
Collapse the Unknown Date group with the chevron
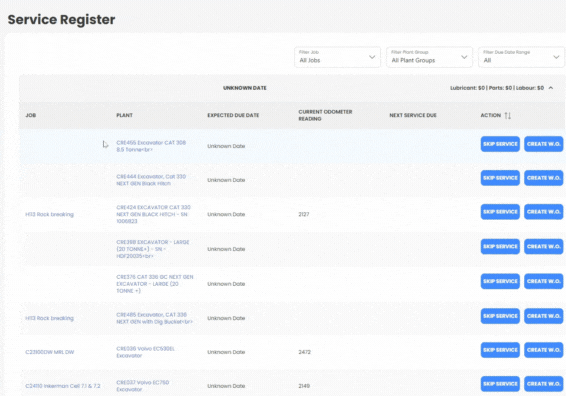[551, 88]
